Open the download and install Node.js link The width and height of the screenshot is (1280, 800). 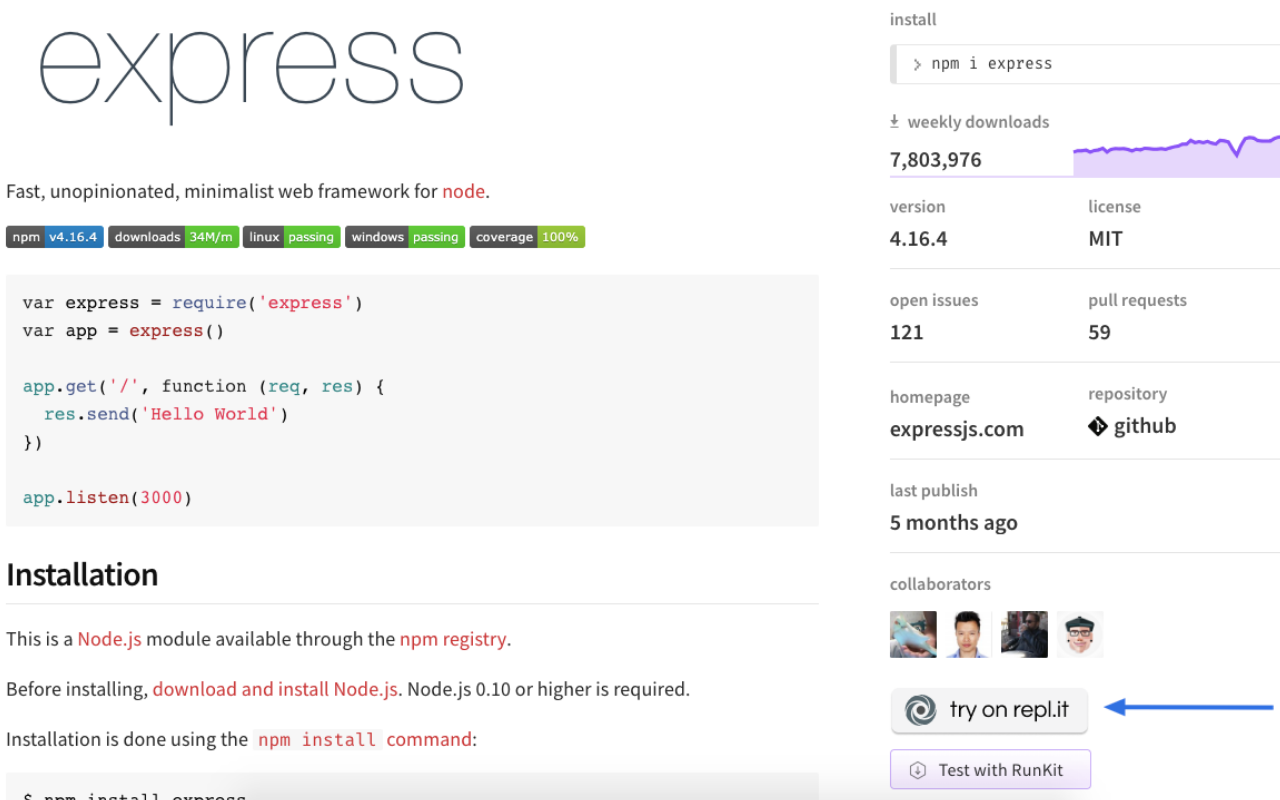point(274,689)
